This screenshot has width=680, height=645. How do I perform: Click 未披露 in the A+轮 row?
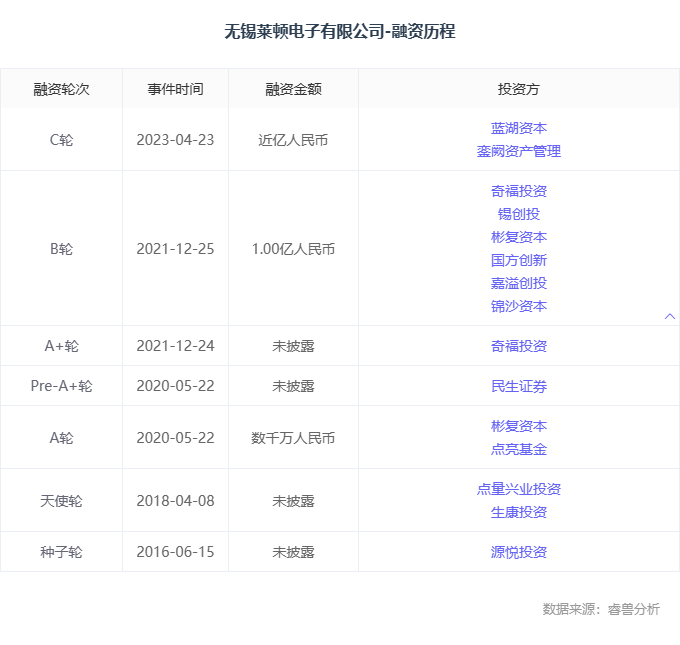pos(293,346)
